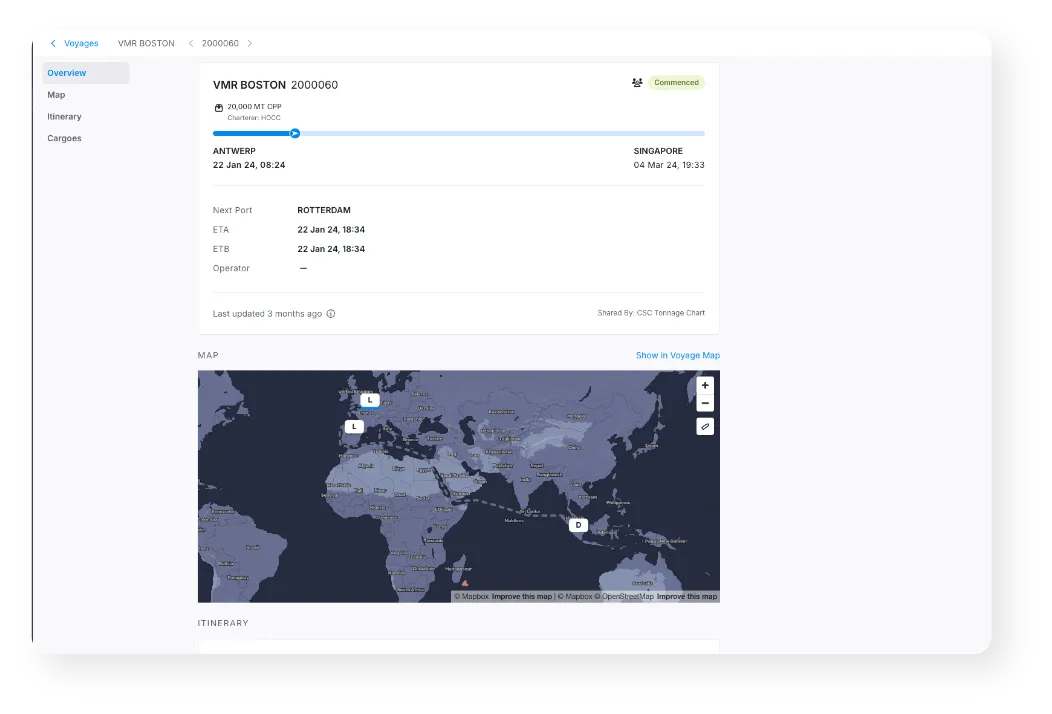
Task: Zoom in on the voyage map
Action: tap(705, 385)
